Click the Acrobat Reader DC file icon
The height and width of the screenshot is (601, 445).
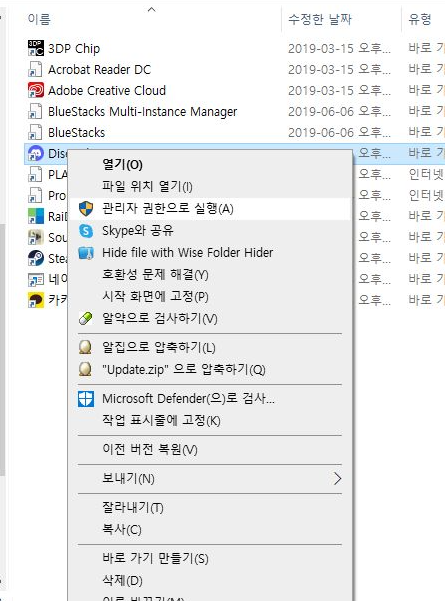pyautogui.click(x=36, y=69)
